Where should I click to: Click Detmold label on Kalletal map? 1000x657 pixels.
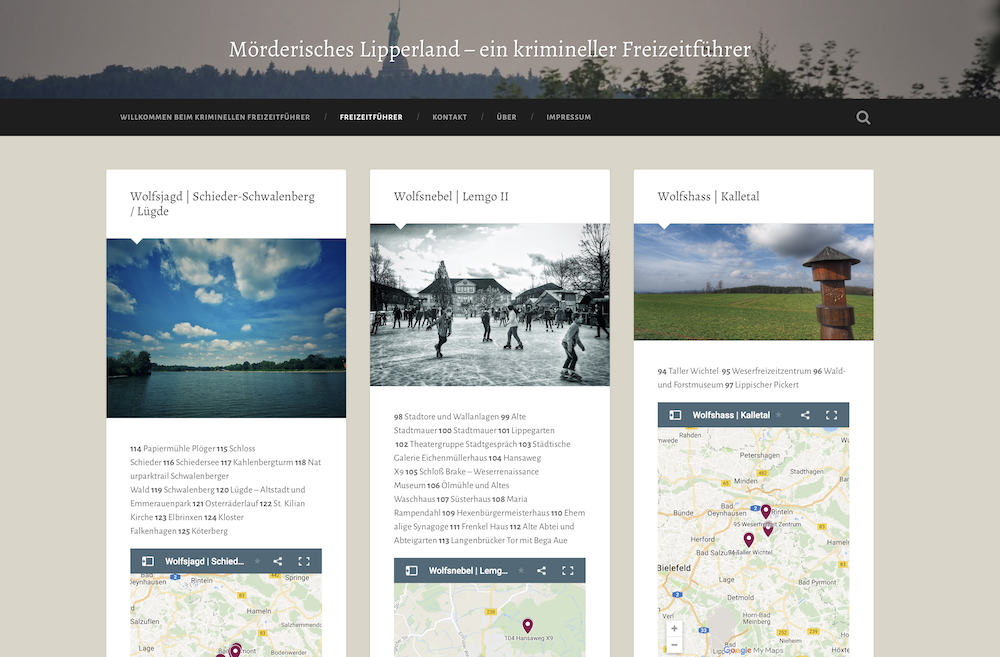[x=740, y=598]
